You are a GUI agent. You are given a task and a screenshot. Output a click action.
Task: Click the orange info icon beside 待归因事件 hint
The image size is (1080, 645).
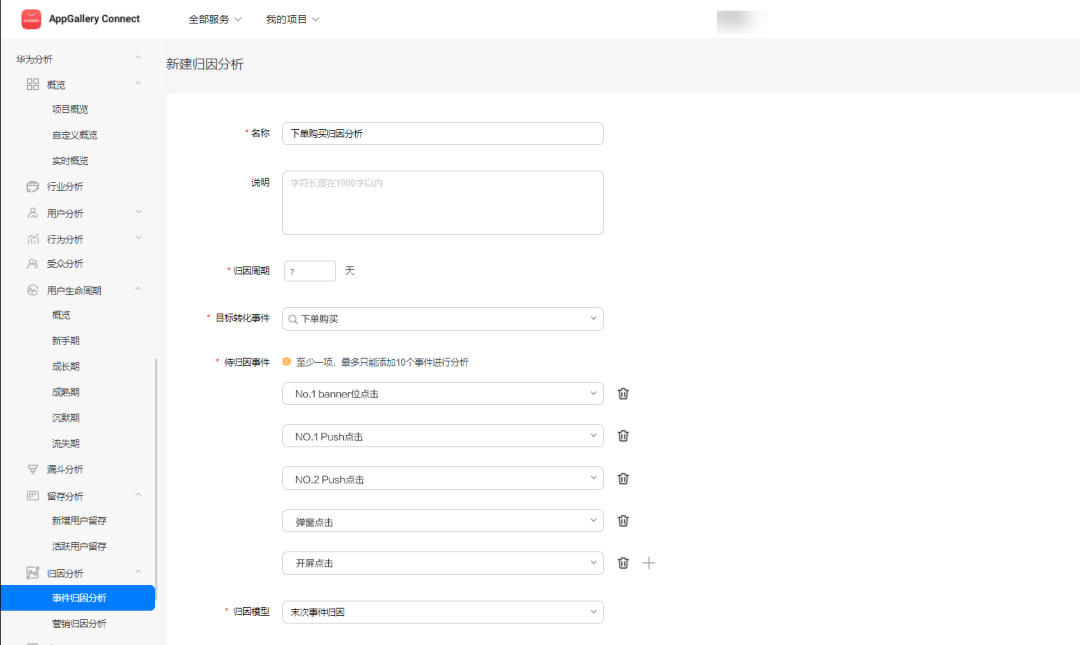tap(287, 362)
